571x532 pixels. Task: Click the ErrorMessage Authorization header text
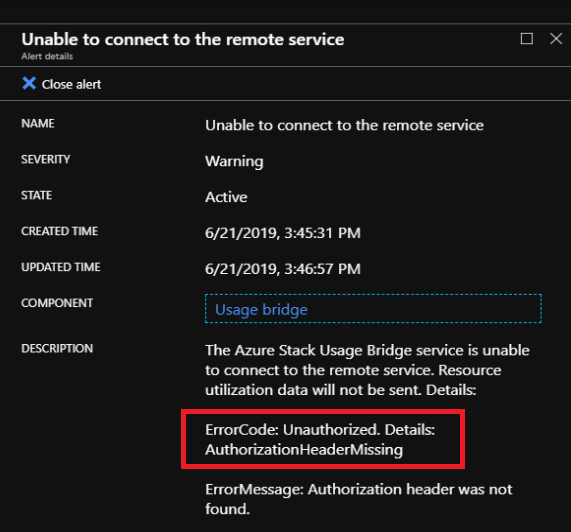click(x=359, y=499)
